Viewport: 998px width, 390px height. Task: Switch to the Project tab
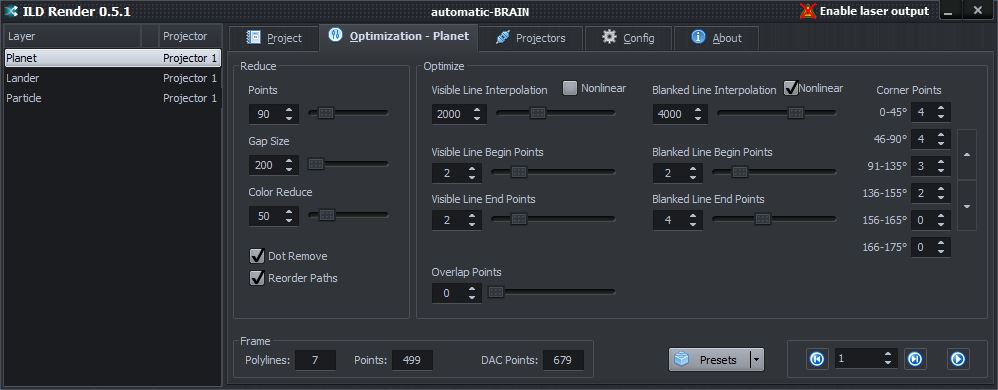coord(274,38)
